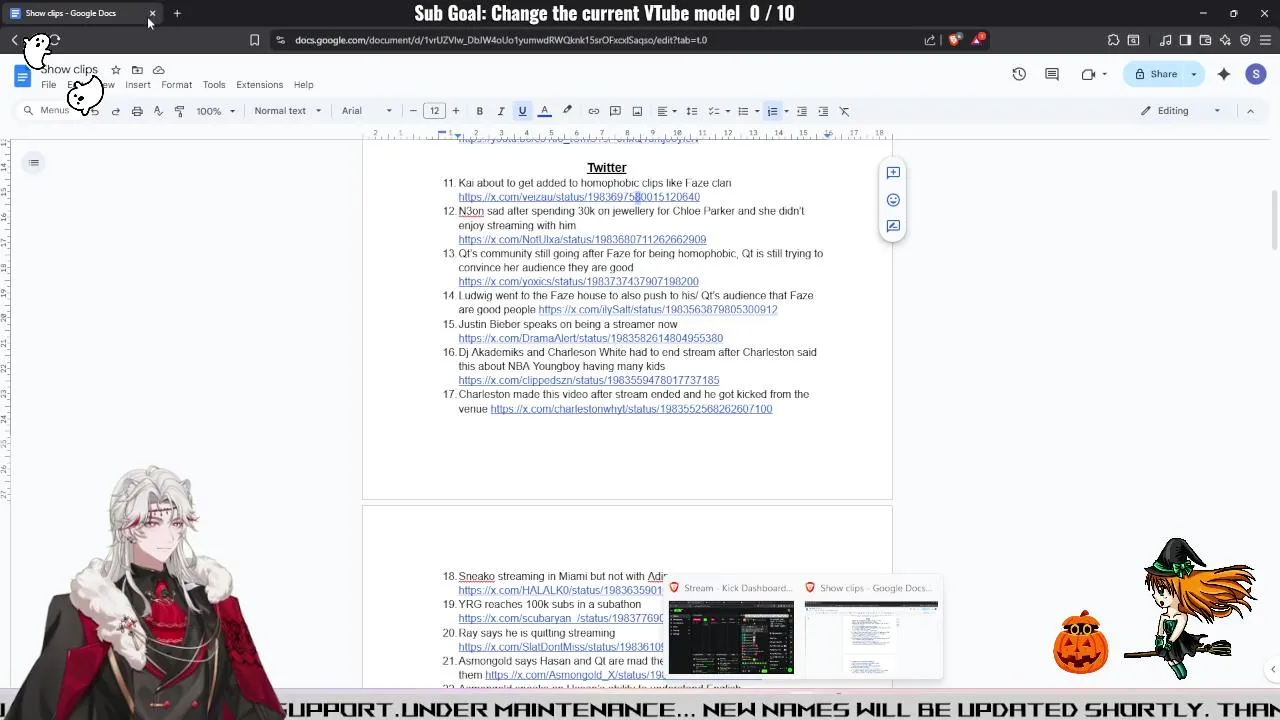The image size is (1280, 720).
Task: Open the Arial font dropdown
Action: click(367, 111)
